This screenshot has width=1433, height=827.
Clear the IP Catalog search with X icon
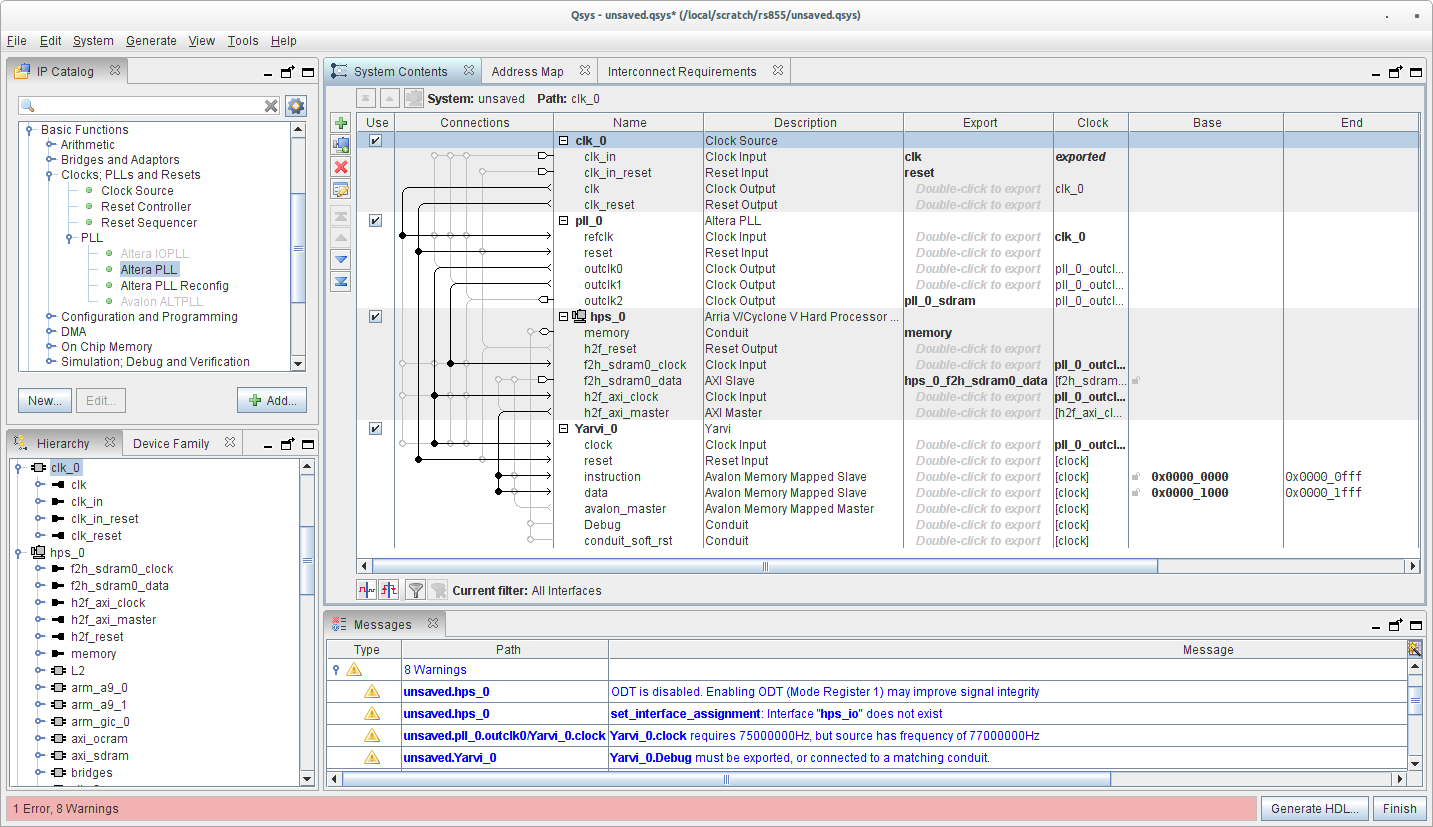[x=271, y=106]
